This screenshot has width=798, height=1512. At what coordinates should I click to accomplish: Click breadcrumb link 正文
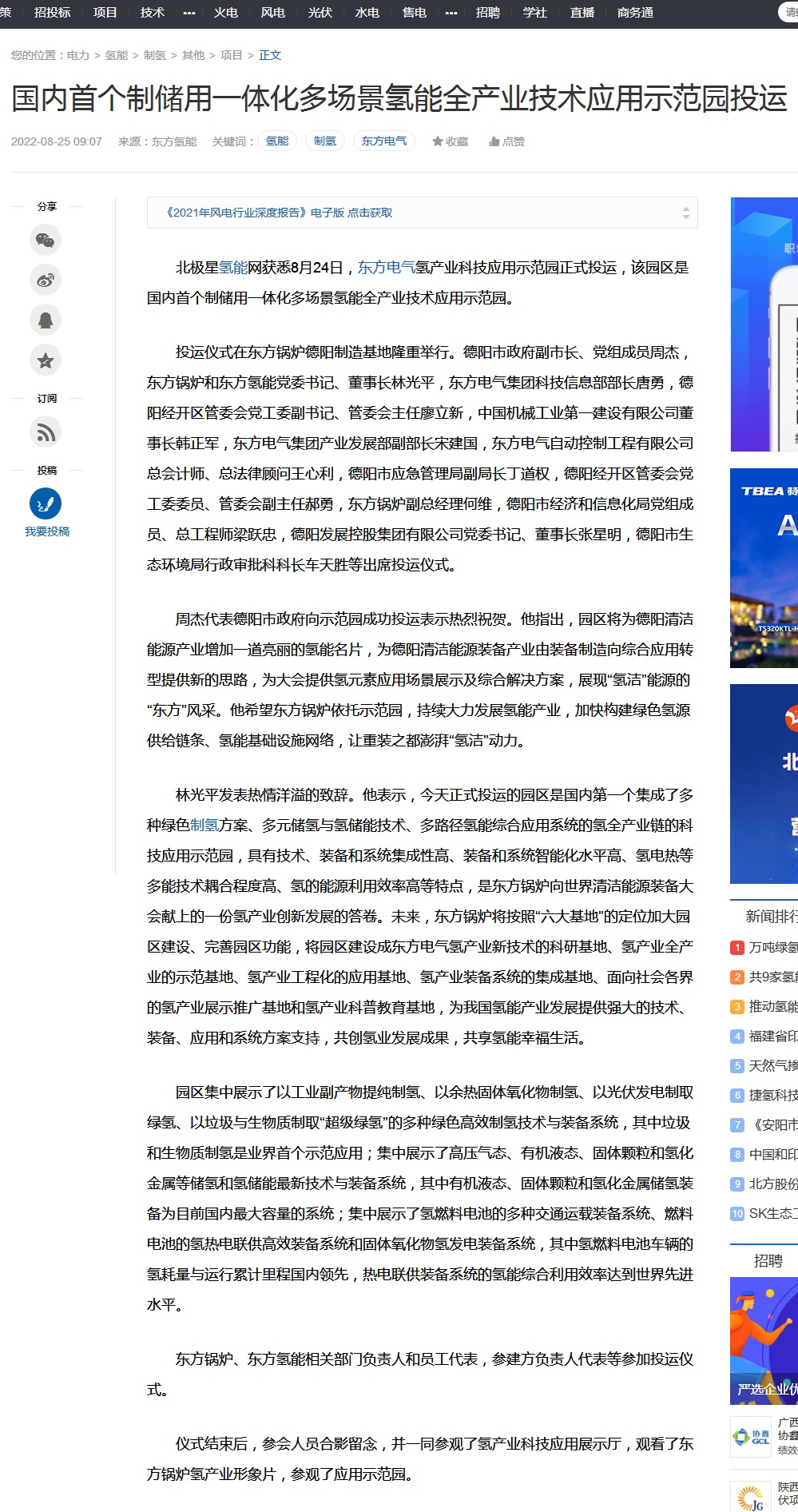coord(270,55)
